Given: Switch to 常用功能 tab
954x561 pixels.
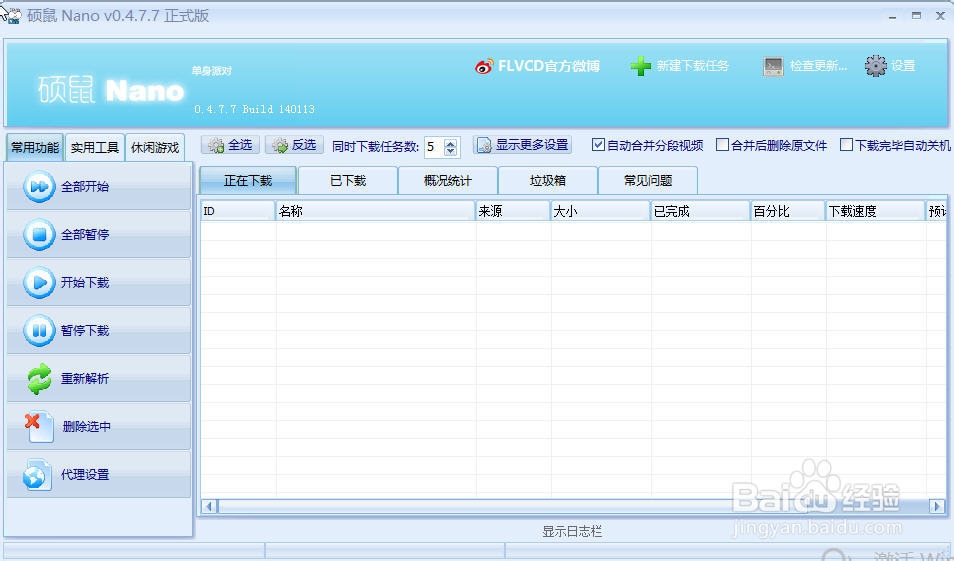Looking at the screenshot, I should [35, 148].
